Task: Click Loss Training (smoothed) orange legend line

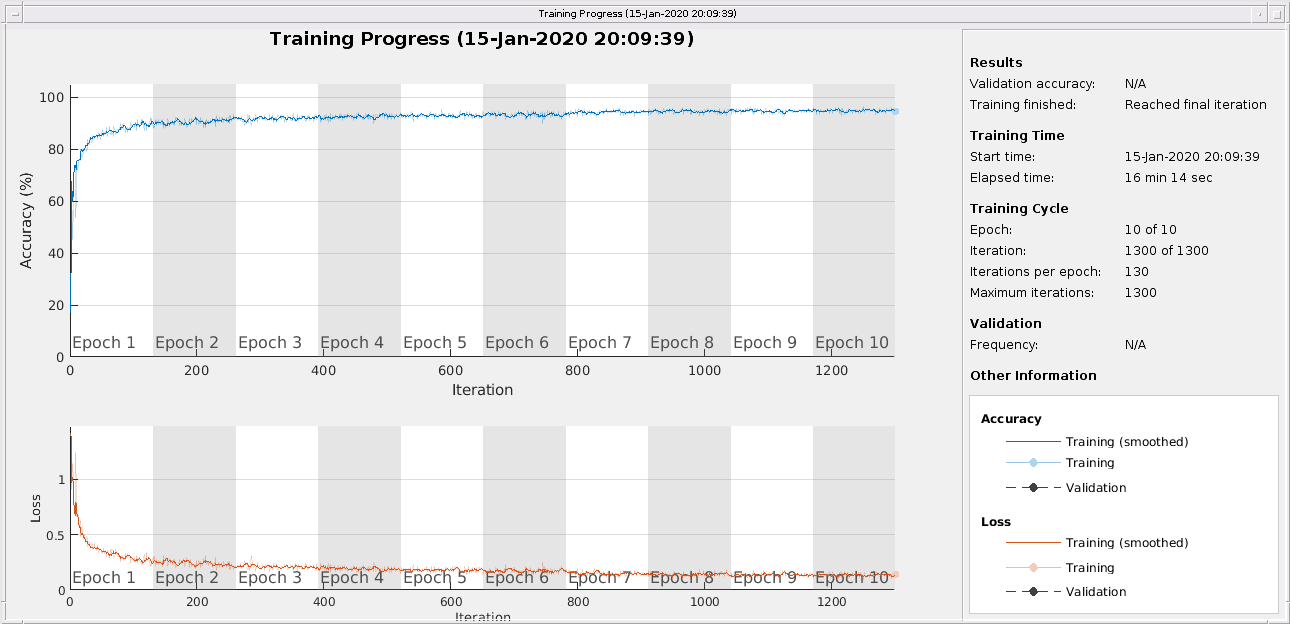Action: [x=1033, y=543]
